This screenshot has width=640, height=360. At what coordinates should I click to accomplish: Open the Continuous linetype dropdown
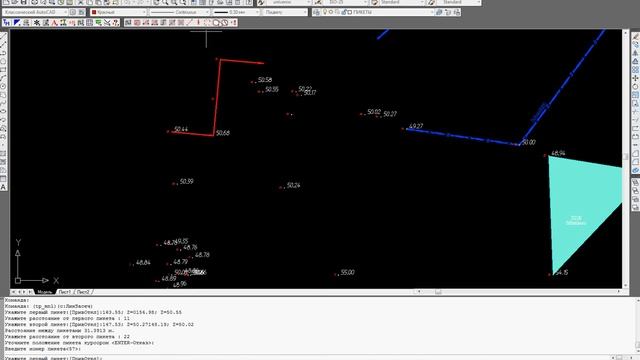179,12
